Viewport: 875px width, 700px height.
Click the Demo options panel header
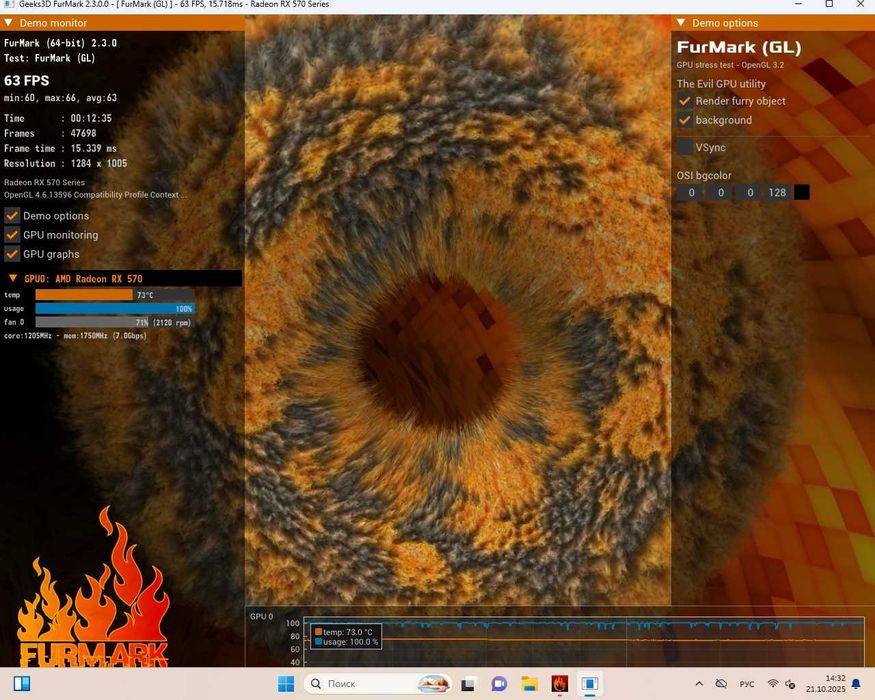pos(773,23)
